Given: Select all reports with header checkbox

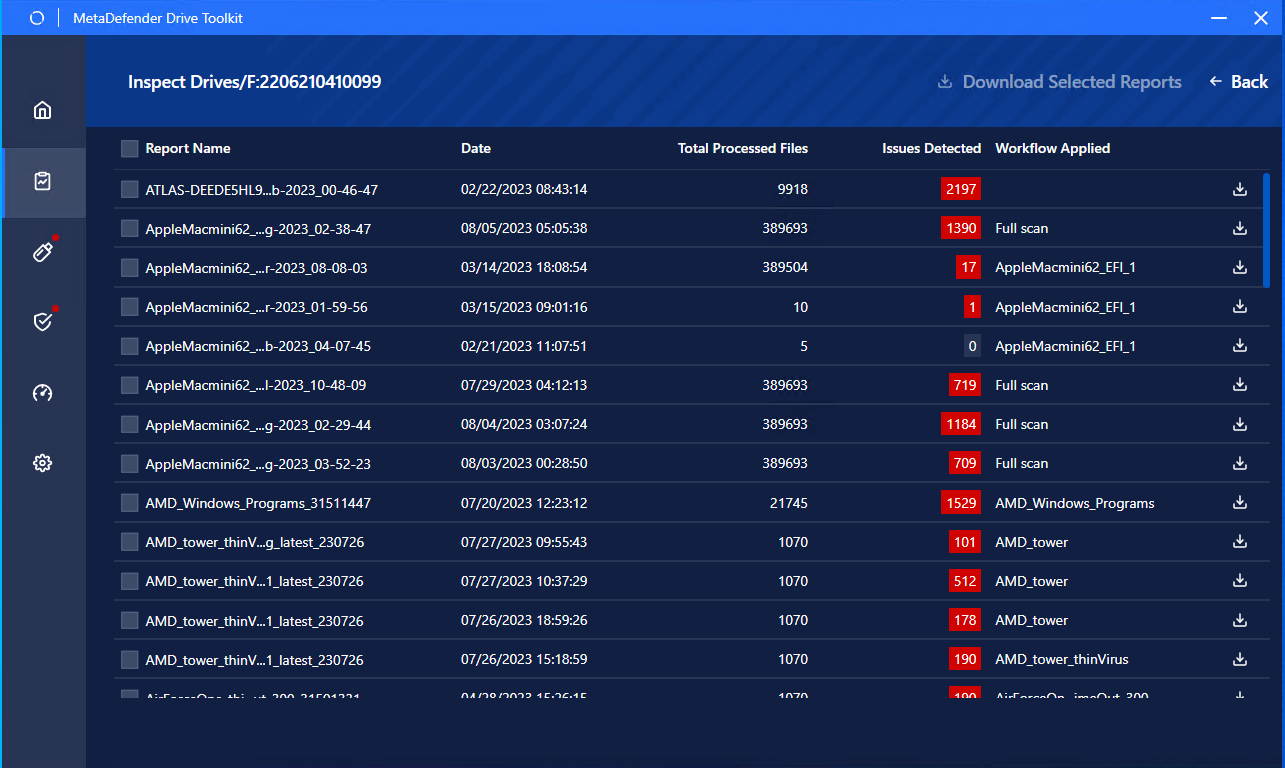Looking at the screenshot, I should 129,148.
